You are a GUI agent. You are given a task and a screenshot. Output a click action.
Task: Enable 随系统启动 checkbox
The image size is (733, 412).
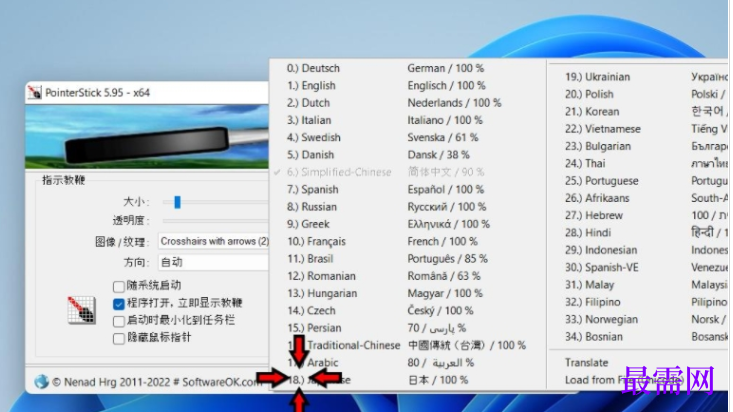click(x=119, y=286)
